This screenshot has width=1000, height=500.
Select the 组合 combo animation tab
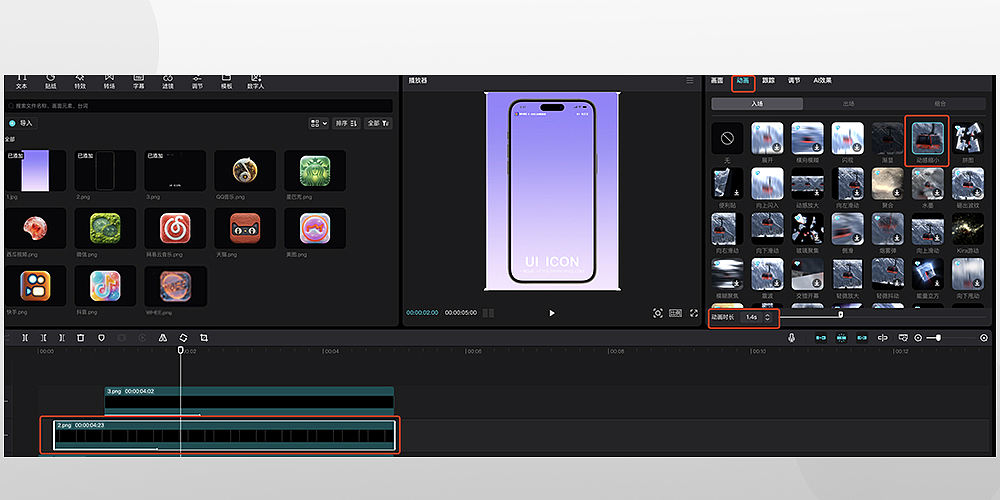[x=940, y=103]
